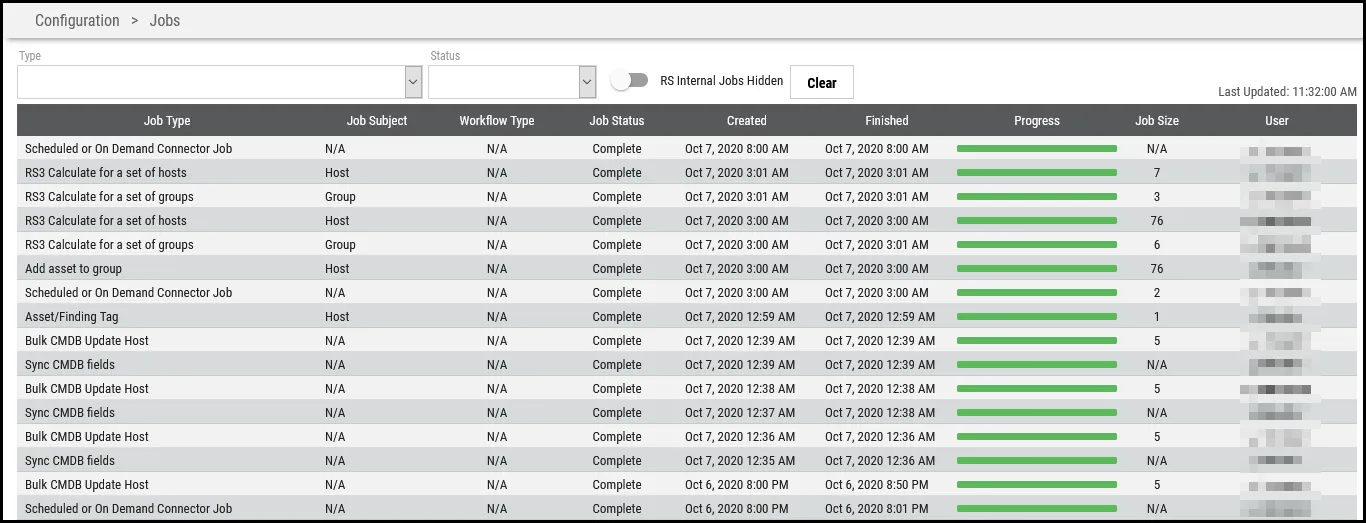Click 'RS Internal Jobs Hidden' label text
This screenshot has height=523, width=1366.
[x=722, y=81]
